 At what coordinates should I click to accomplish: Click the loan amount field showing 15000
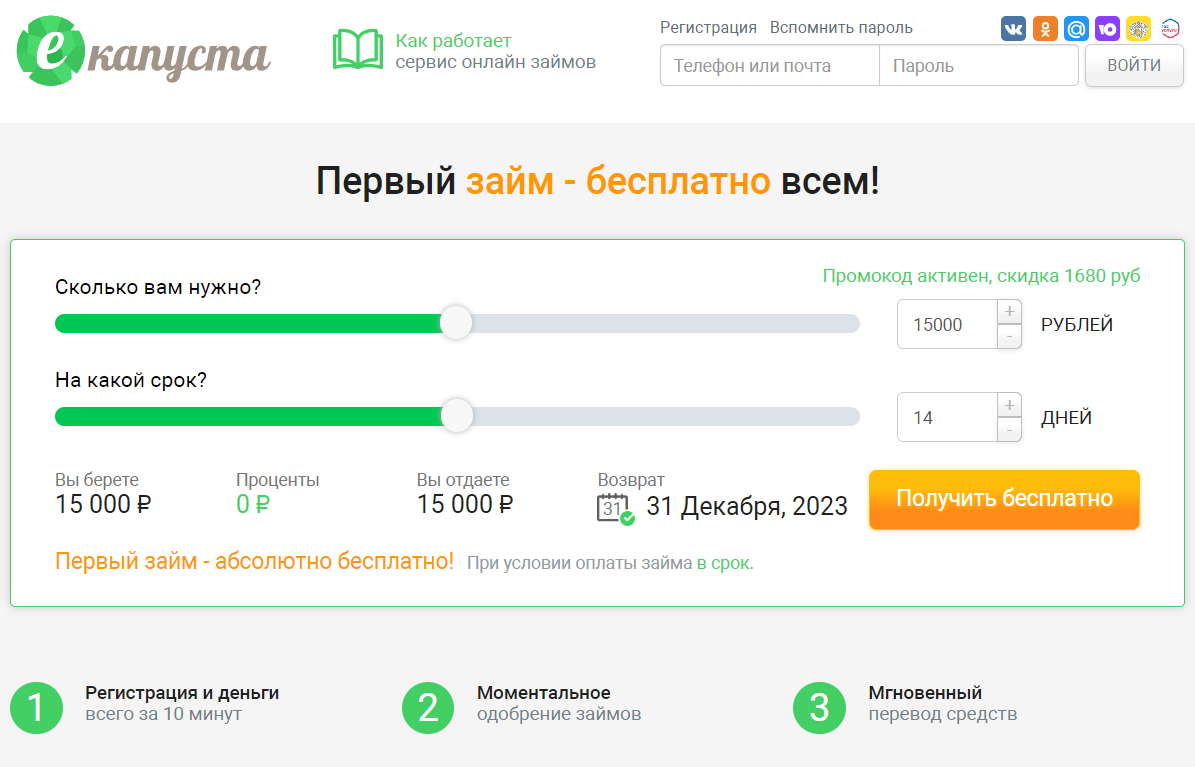click(x=947, y=324)
